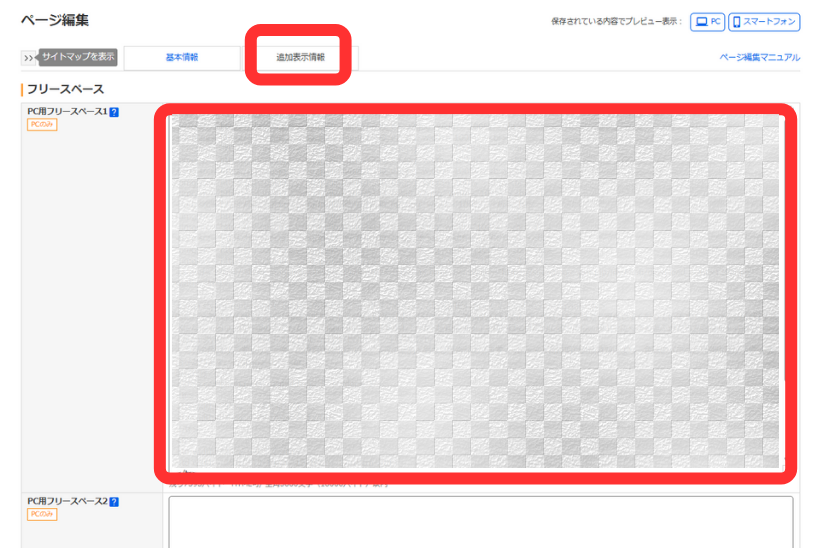Click the フリースペース section heading
Image resolution: width=834 pixels, height=548 pixels.
coord(65,90)
